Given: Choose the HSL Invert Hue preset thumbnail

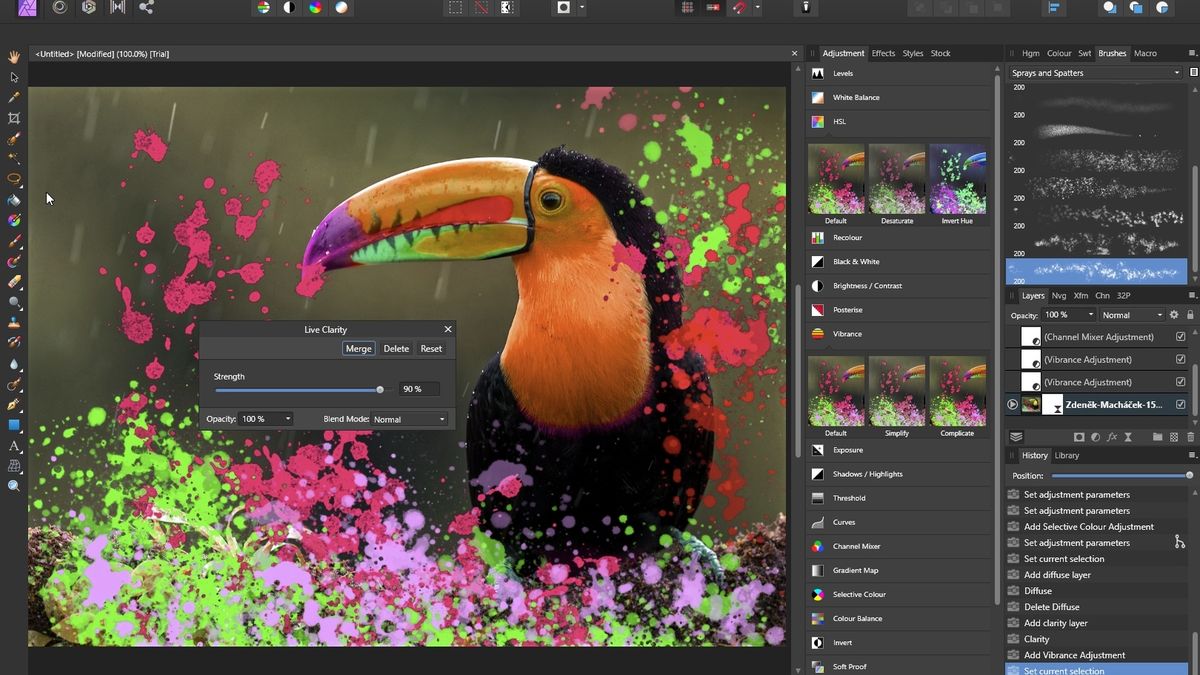Looking at the screenshot, I should click(x=957, y=179).
